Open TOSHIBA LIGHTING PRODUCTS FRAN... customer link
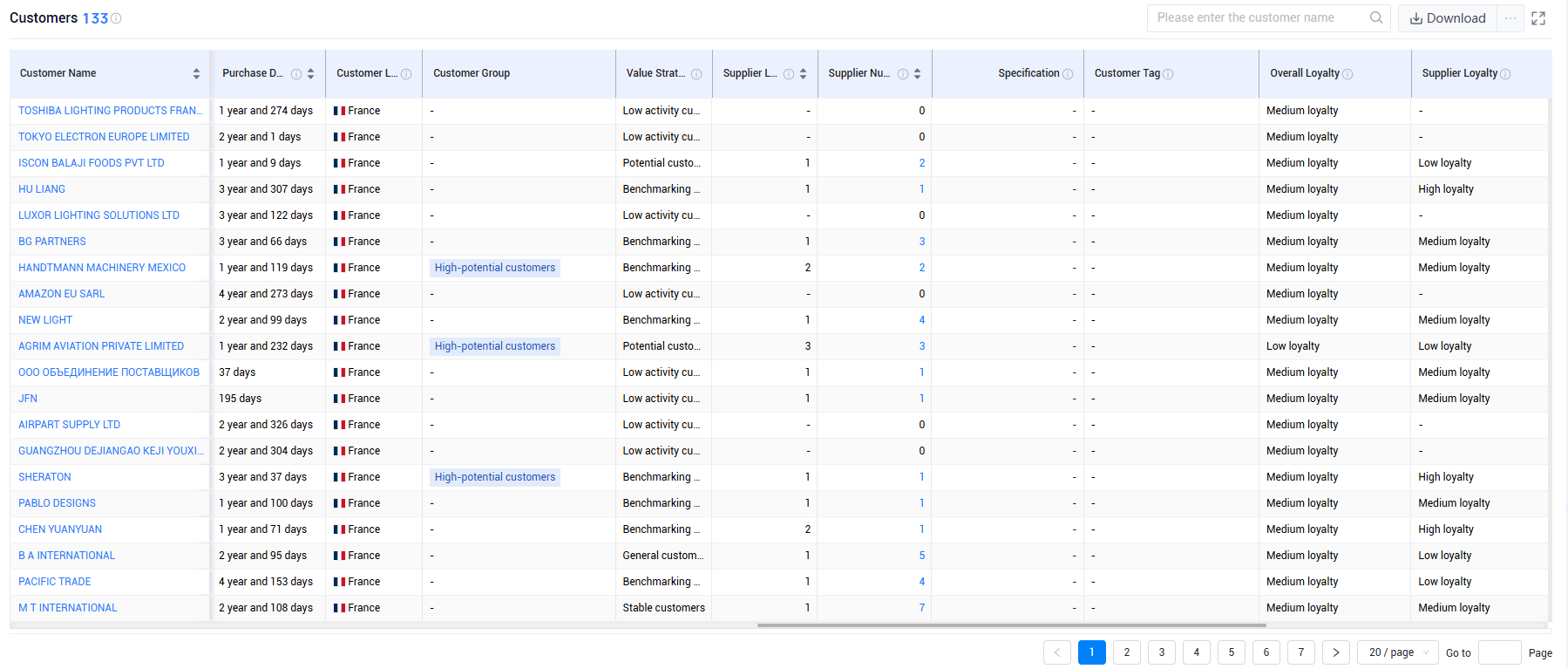This screenshot has height=669, width=1568. [111, 111]
